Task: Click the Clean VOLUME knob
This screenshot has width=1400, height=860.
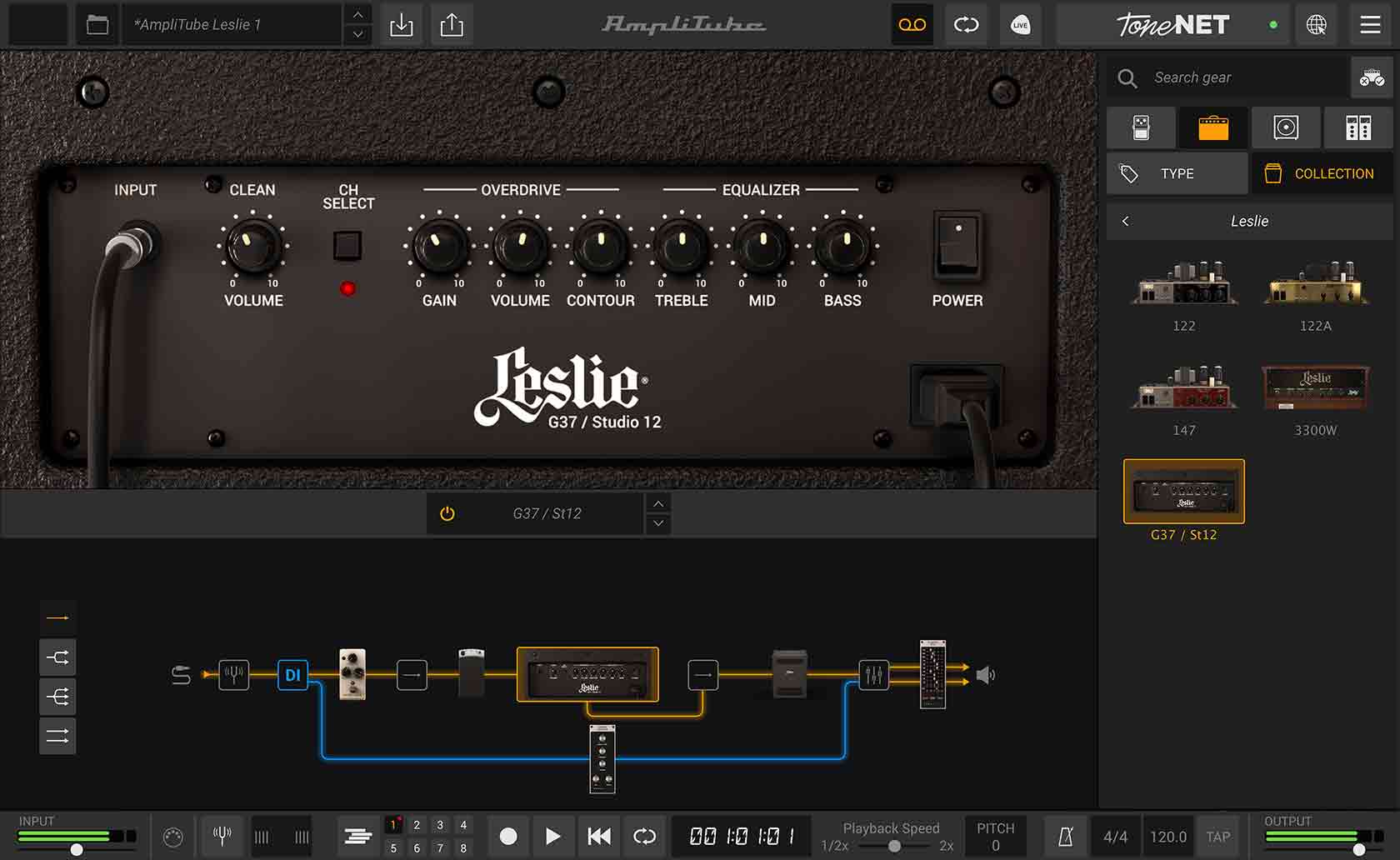Action: tap(253, 246)
